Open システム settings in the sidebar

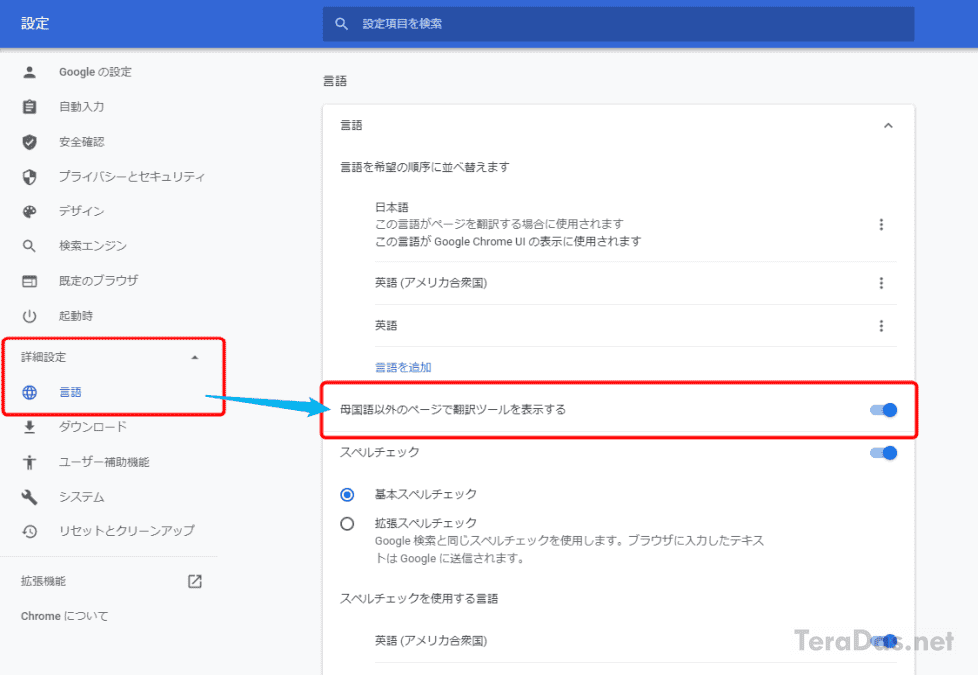(81, 497)
